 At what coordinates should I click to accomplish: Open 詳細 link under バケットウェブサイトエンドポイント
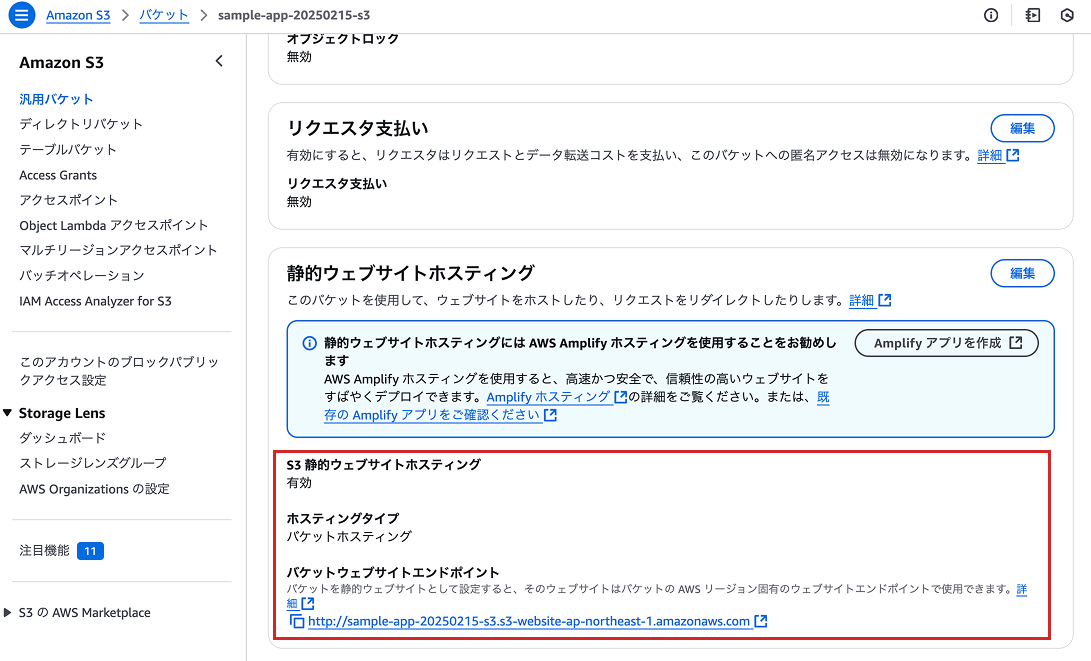point(1021,589)
